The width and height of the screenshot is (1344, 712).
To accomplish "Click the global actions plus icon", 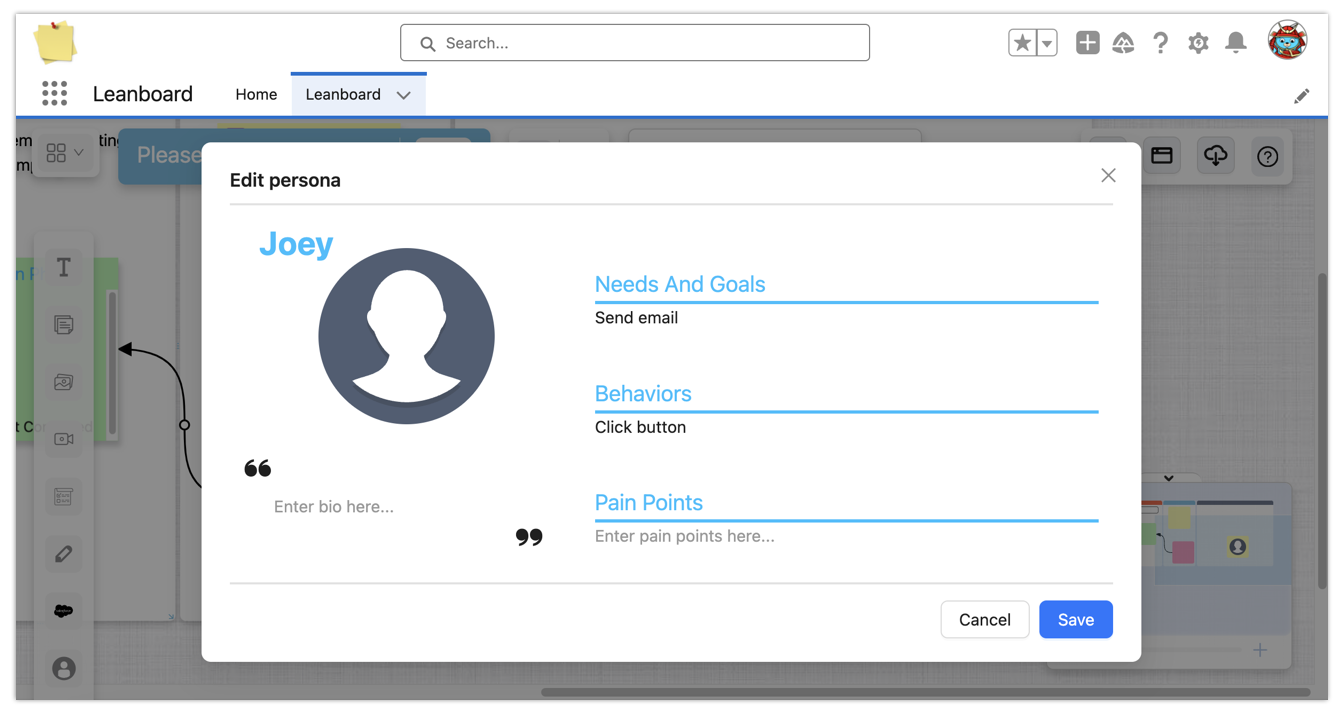I will [x=1087, y=43].
